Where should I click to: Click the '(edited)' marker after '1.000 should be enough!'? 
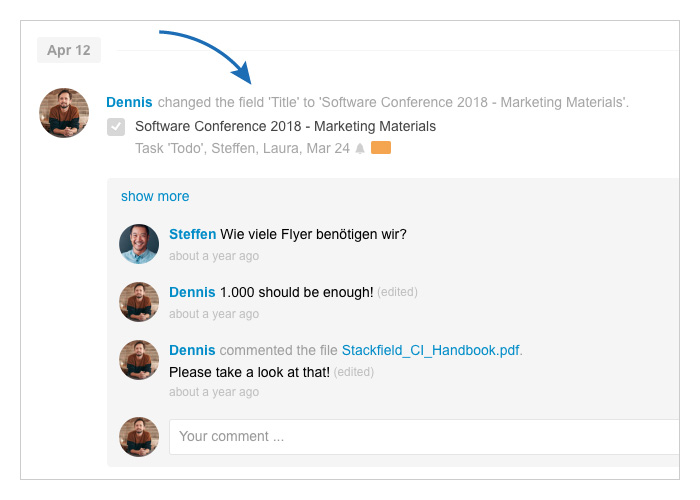[397, 292]
